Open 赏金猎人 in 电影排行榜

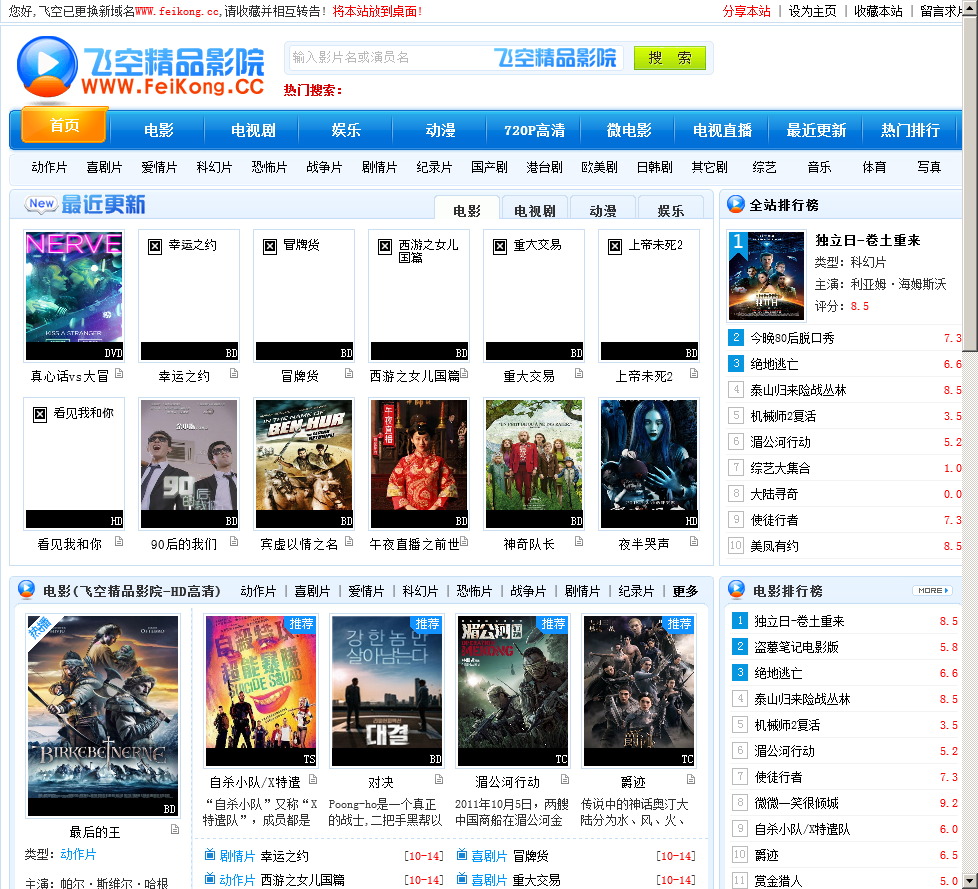[777, 881]
